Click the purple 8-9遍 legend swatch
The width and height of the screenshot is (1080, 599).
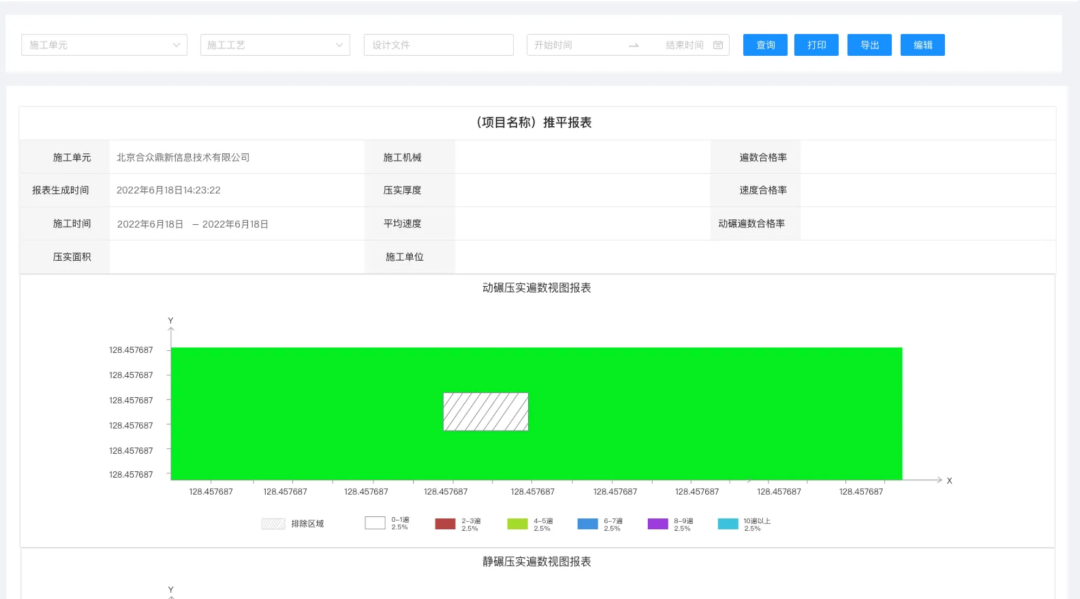pos(657,523)
